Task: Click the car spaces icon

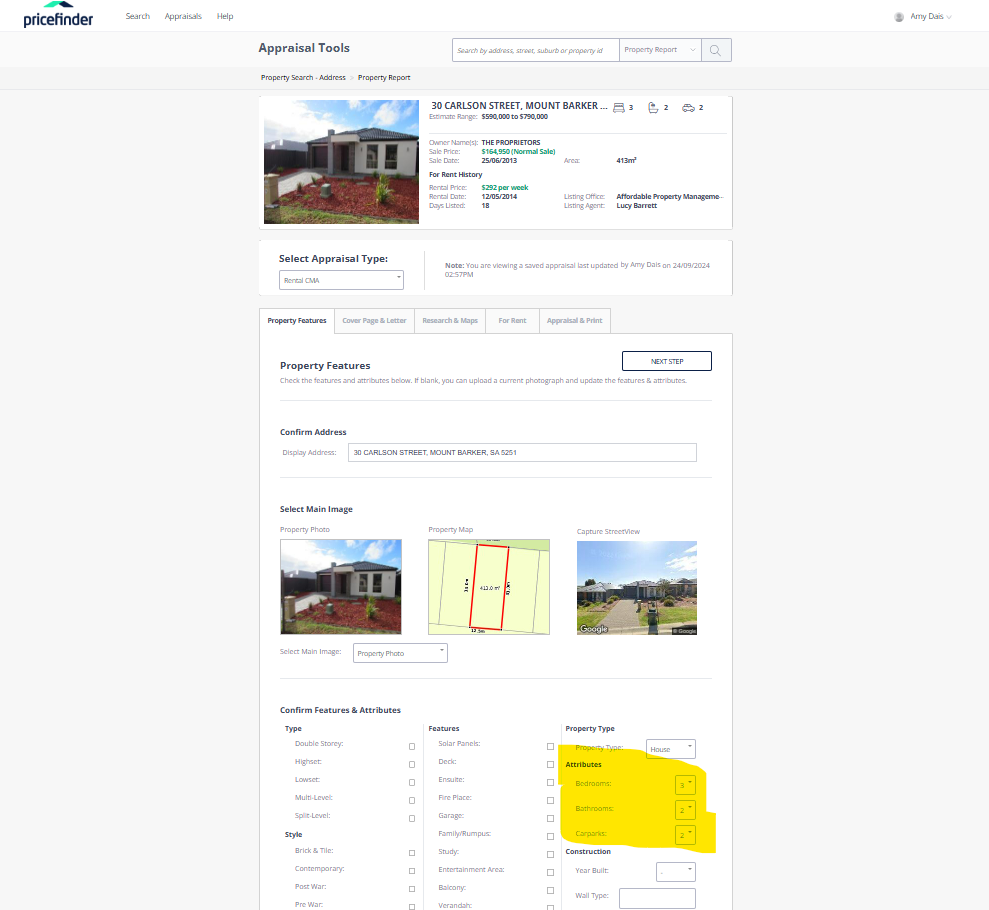Action: (688, 107)
